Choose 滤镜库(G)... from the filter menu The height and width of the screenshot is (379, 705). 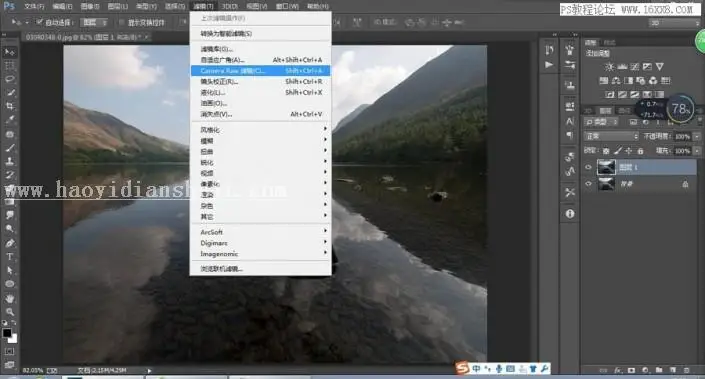click(x=261, y=49)
